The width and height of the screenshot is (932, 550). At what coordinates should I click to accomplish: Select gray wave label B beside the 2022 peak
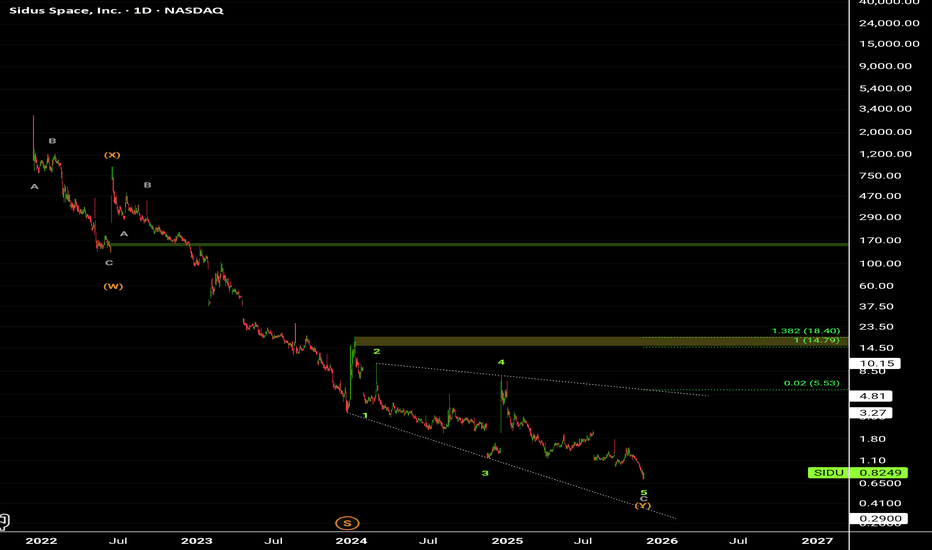coord(52,141)
